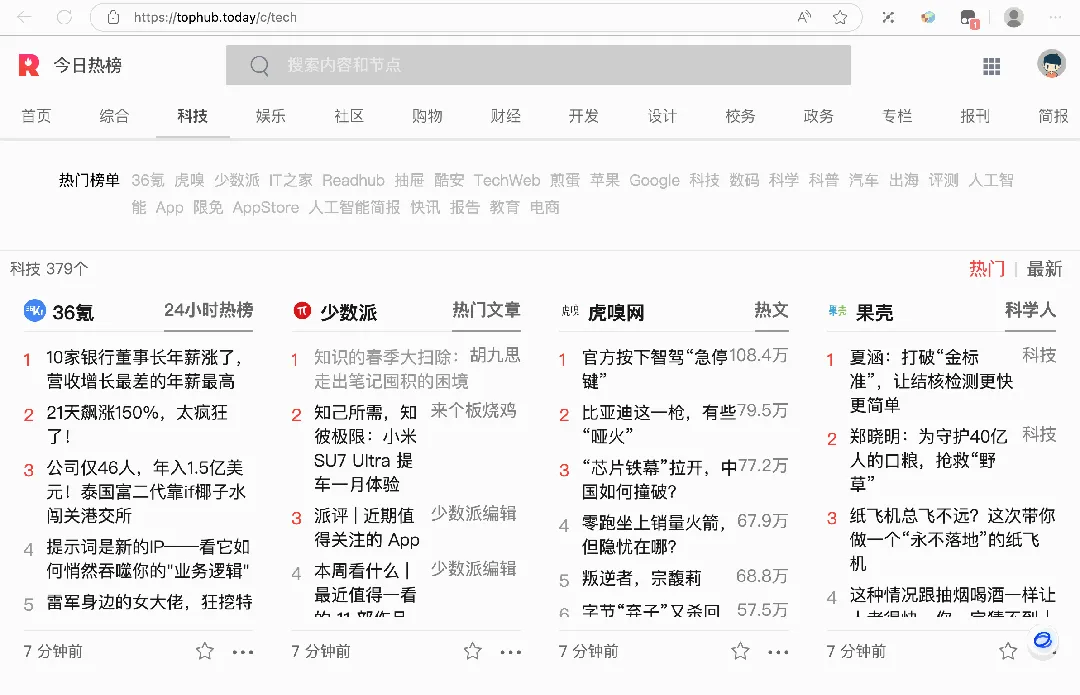The width and height of the screenshot is (1080, 695).
Task: Click the floating blue assistant icon
Action: coord(1043,640)
